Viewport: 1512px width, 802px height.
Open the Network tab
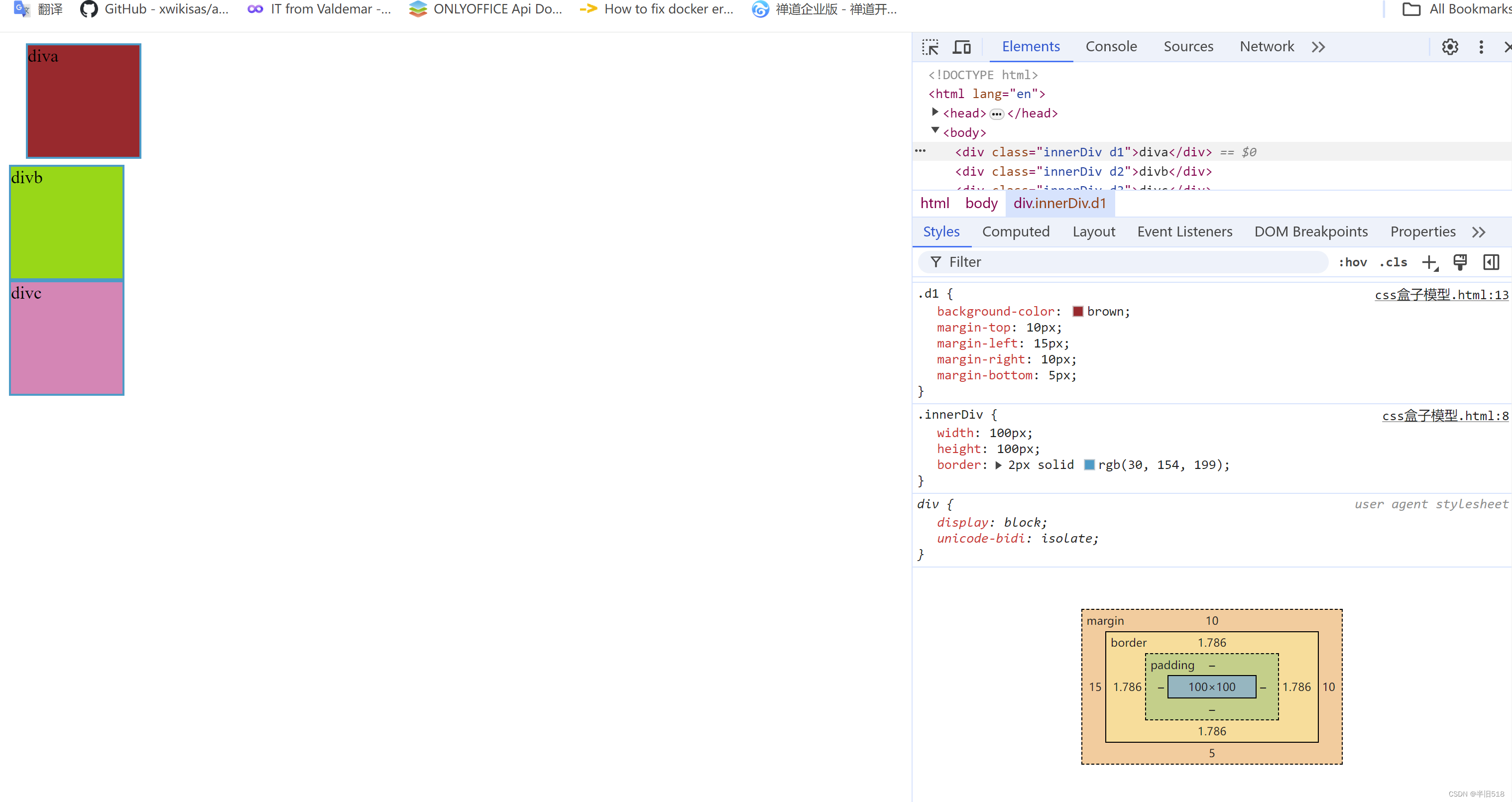pyautogui.click(x=1267, y=46)
